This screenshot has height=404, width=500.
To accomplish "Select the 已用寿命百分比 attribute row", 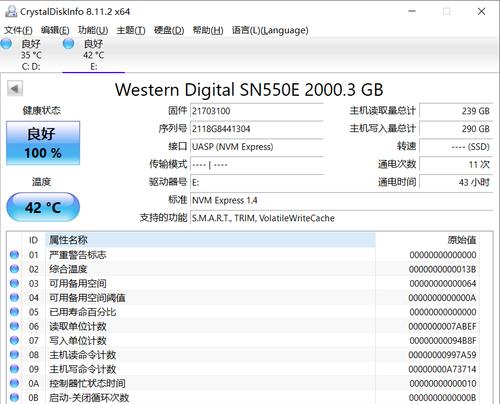I will pyautogui.click(x=243, y=312).
